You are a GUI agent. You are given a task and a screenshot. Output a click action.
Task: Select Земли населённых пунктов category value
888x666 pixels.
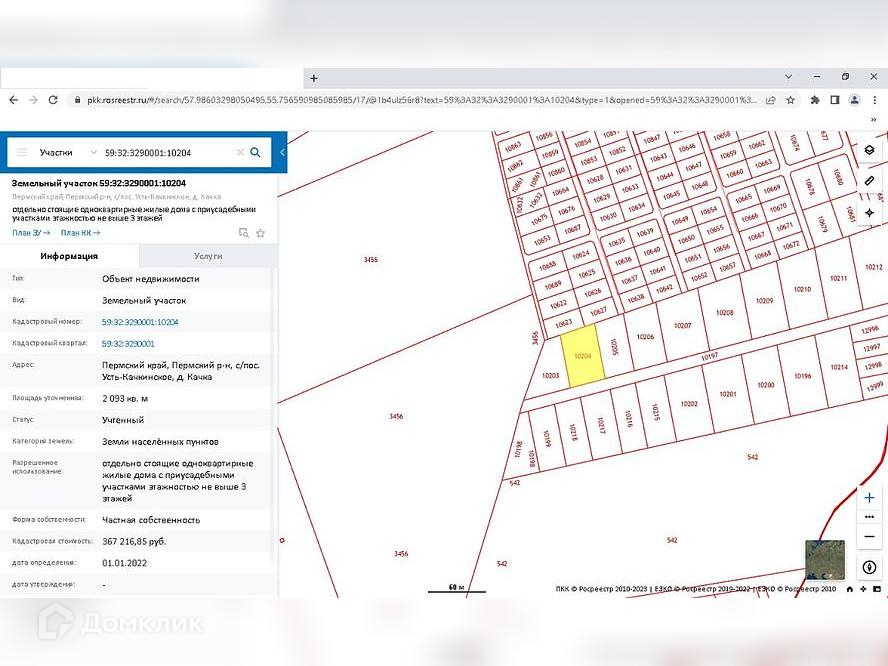click(x=160, y=442)
